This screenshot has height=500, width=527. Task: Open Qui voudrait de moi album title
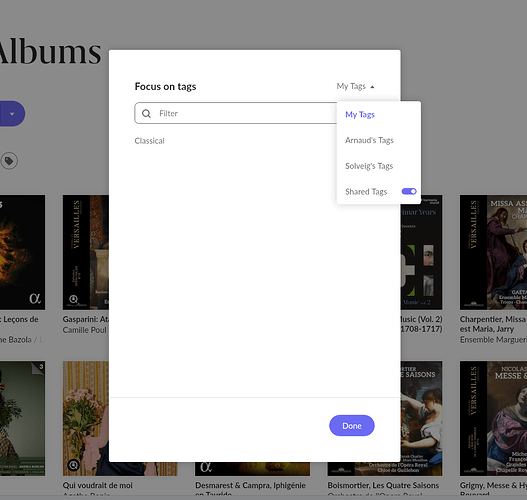coord(97,485)
